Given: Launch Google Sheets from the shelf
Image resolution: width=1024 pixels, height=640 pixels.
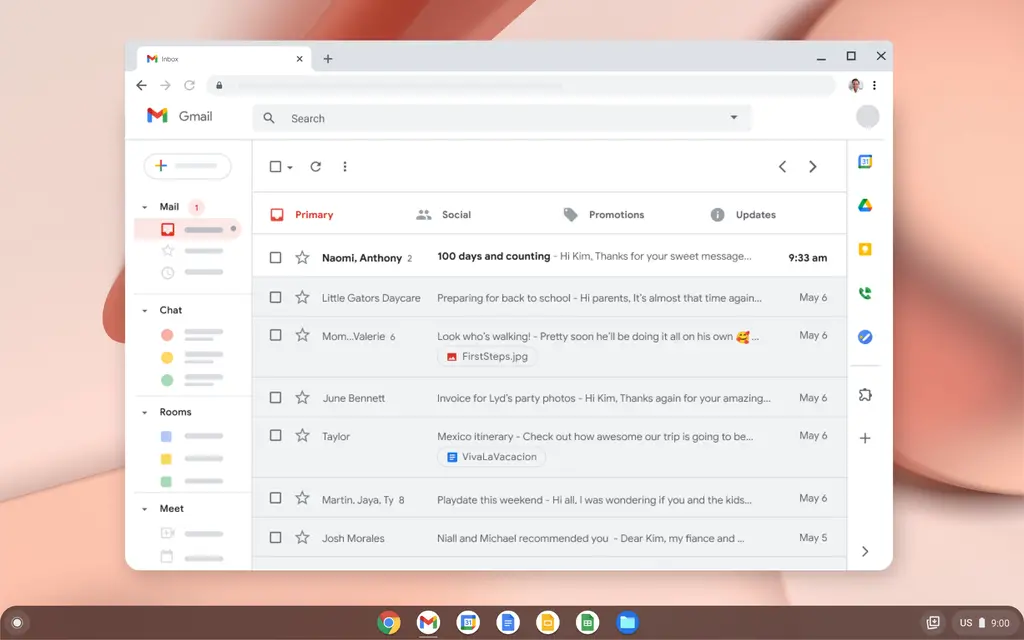Looking at the screenshot, I should pos(587,621).
